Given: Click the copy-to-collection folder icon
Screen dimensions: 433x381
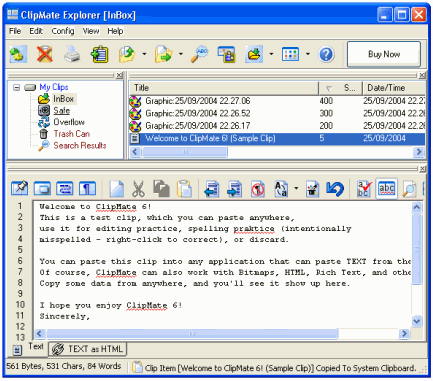Looking at the screenshot, I should coord(127,54).
